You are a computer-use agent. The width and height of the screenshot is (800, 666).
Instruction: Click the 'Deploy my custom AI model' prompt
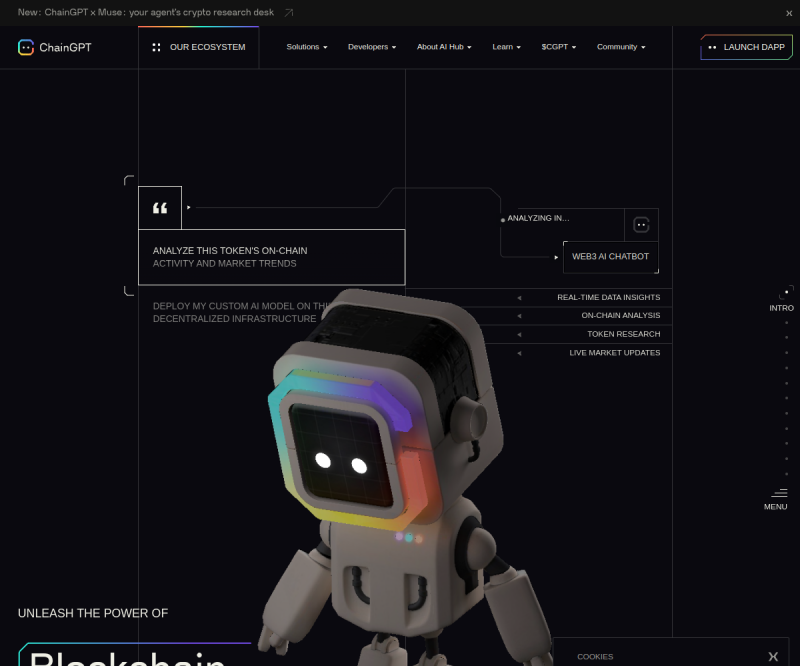point(242,312)
